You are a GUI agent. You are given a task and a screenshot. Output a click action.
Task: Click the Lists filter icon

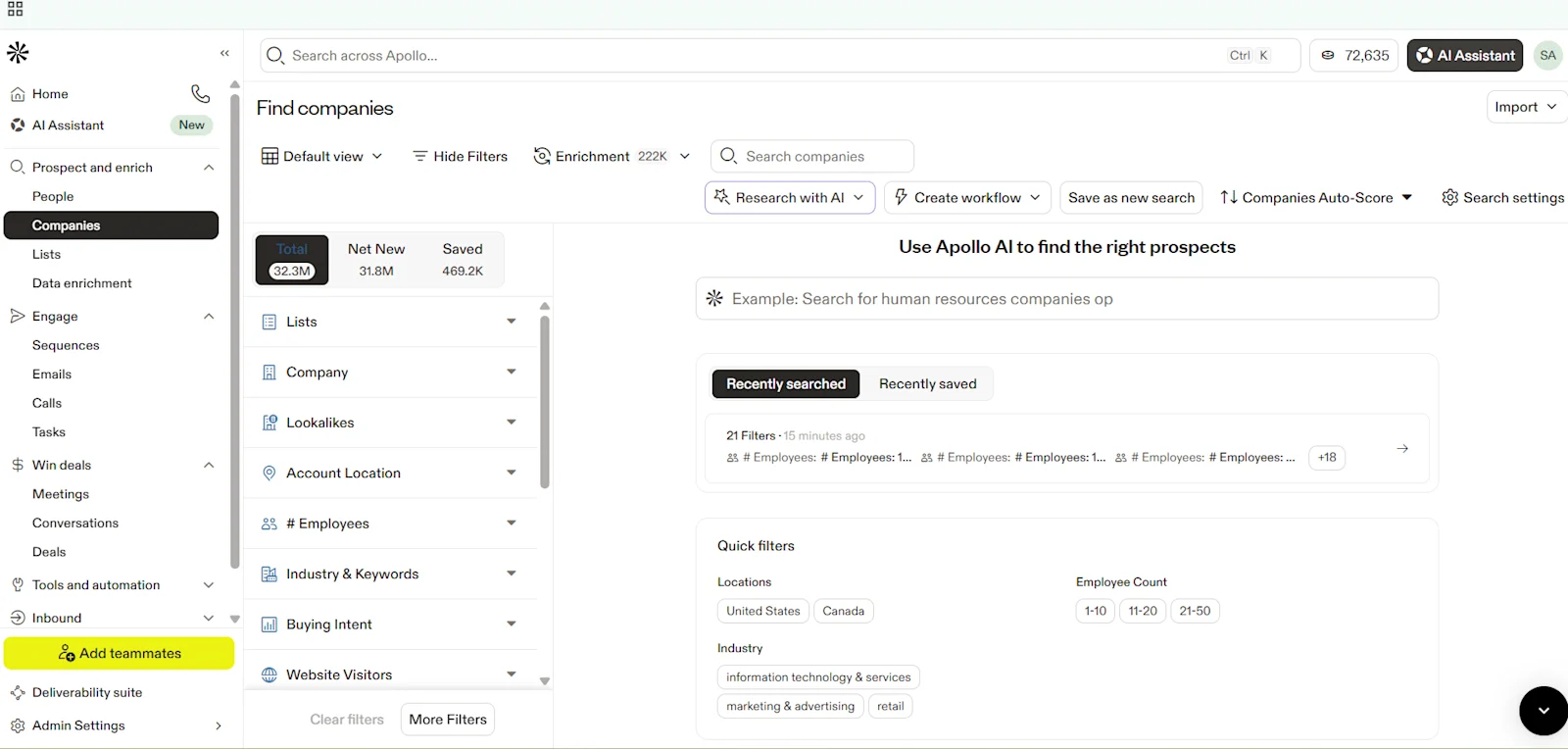coord(269,323)
